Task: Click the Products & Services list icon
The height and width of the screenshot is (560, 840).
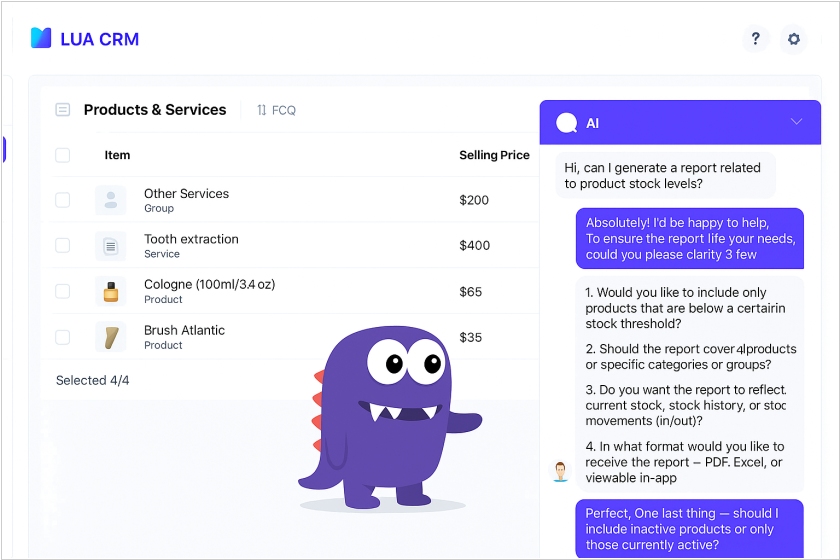Action: pos(63,110)
